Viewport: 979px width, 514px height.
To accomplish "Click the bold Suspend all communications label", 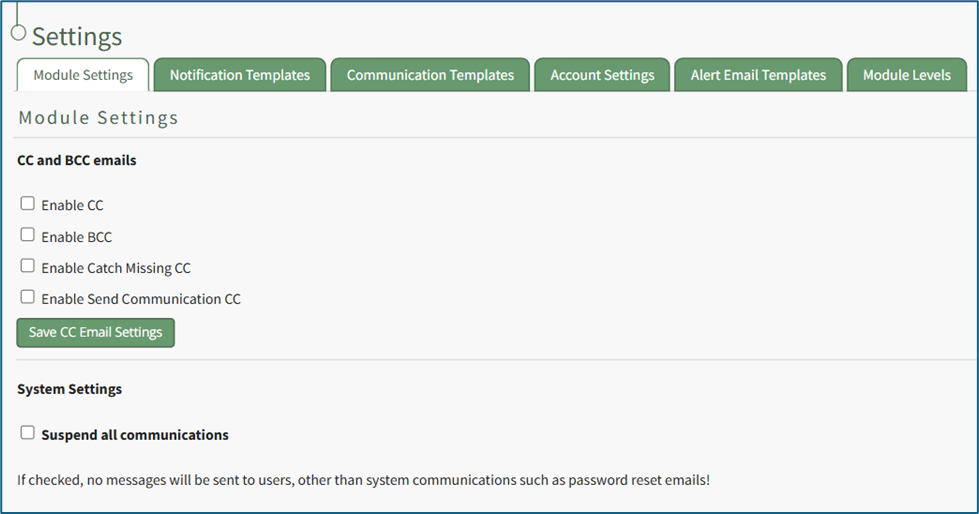I will [x=135, y=435].
